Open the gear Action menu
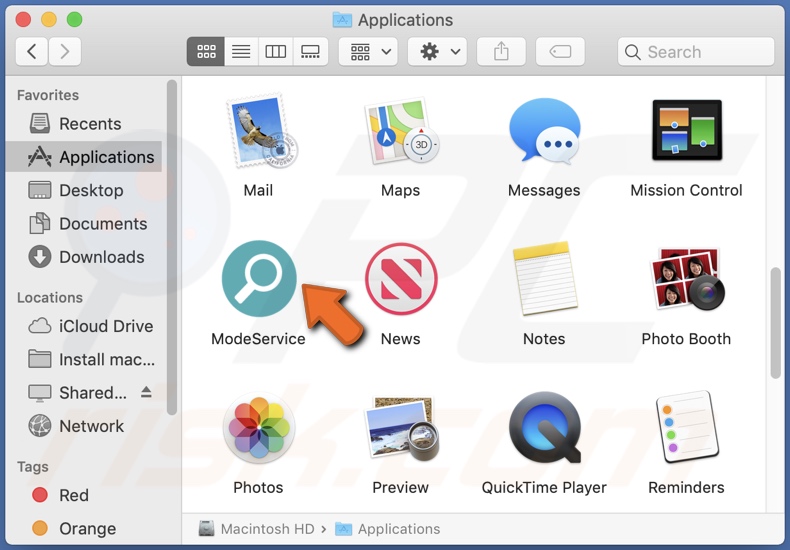The height and width of the screenshot is (550, 790). (x=437, y=51)
